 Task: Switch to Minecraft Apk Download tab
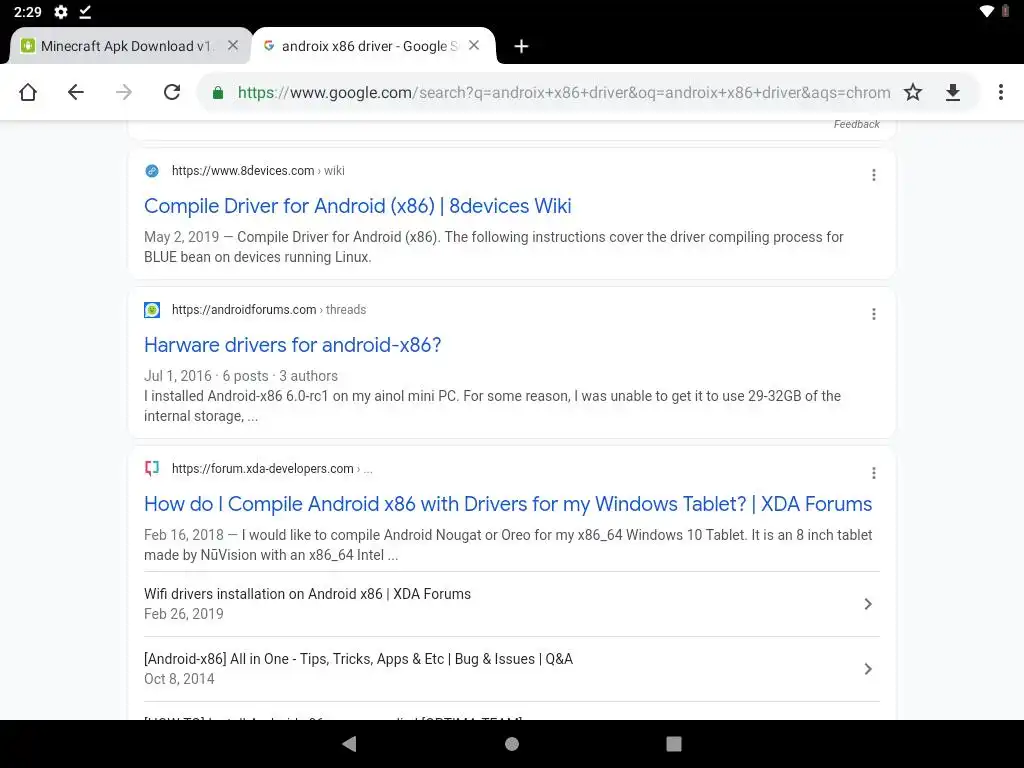127,46
